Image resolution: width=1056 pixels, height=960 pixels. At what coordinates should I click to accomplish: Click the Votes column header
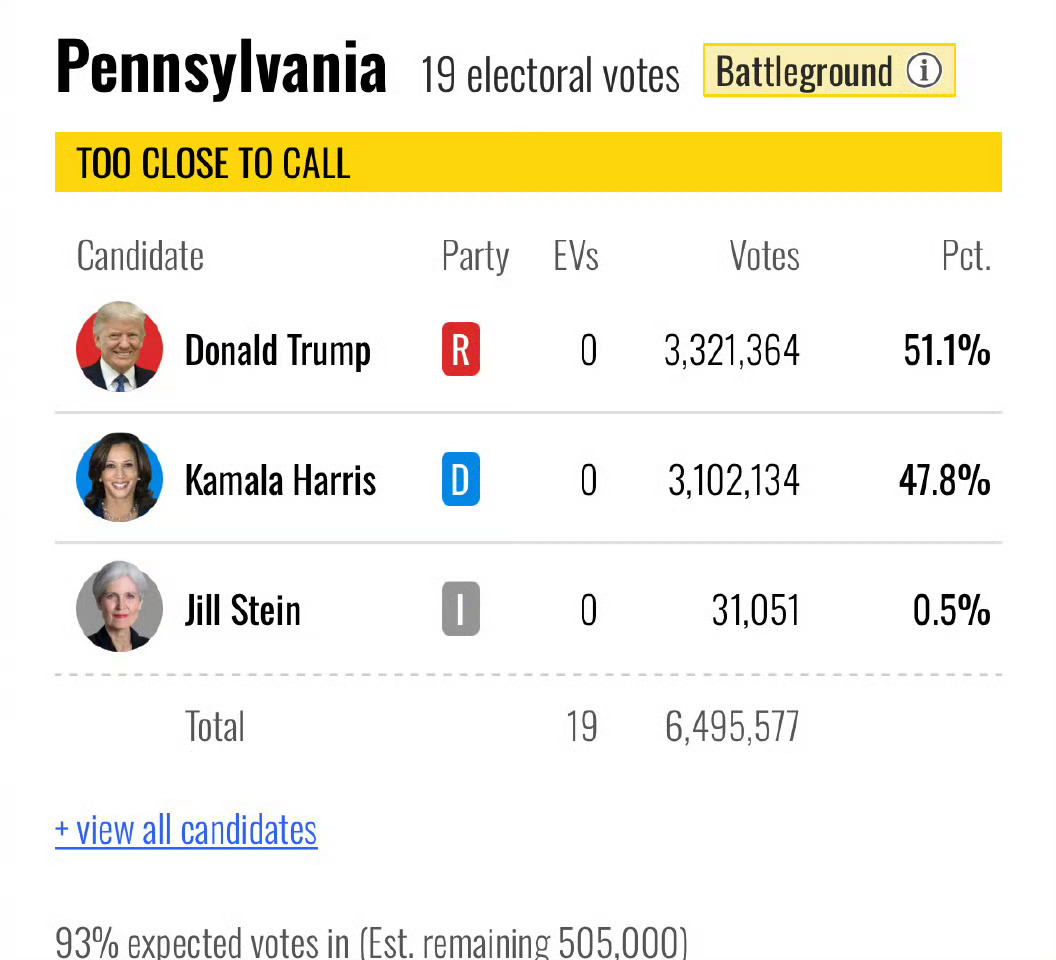[764, 256]
